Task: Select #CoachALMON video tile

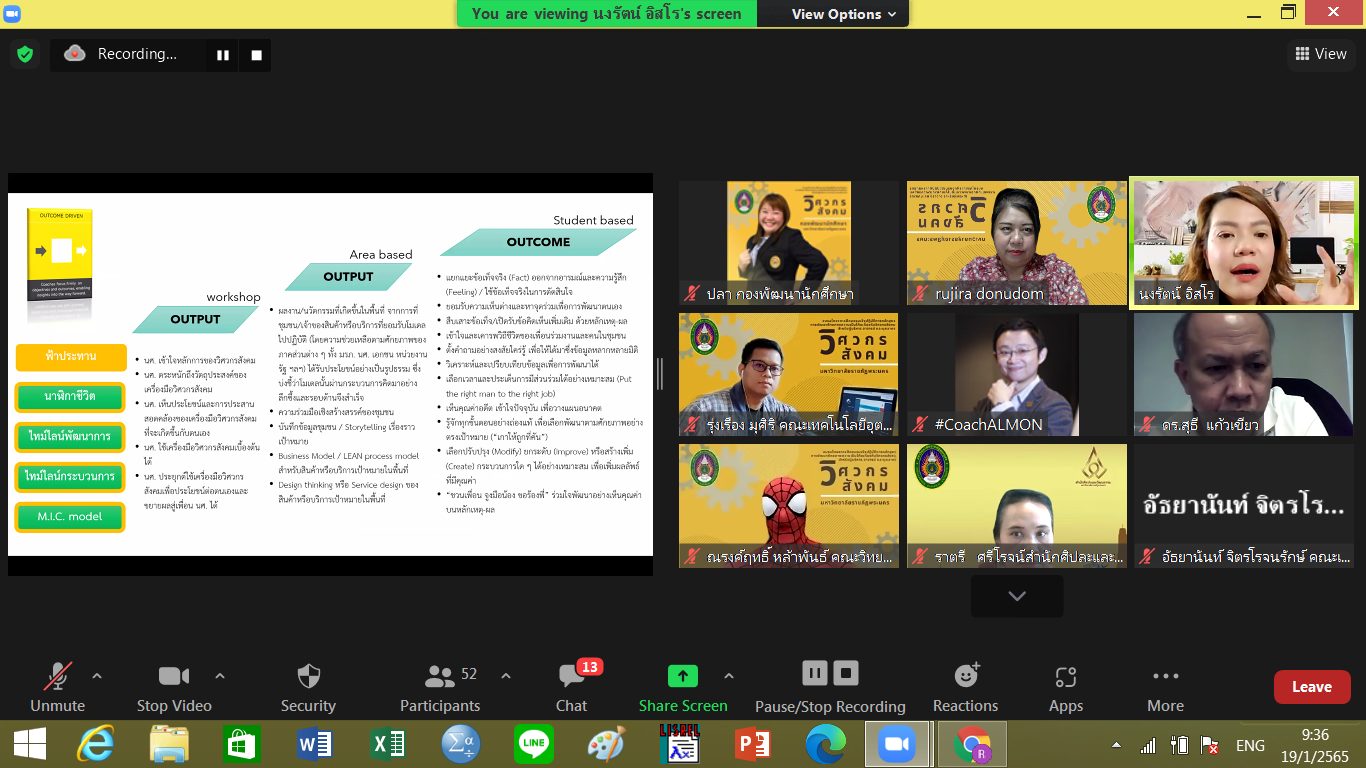Action: point(1015,375)
